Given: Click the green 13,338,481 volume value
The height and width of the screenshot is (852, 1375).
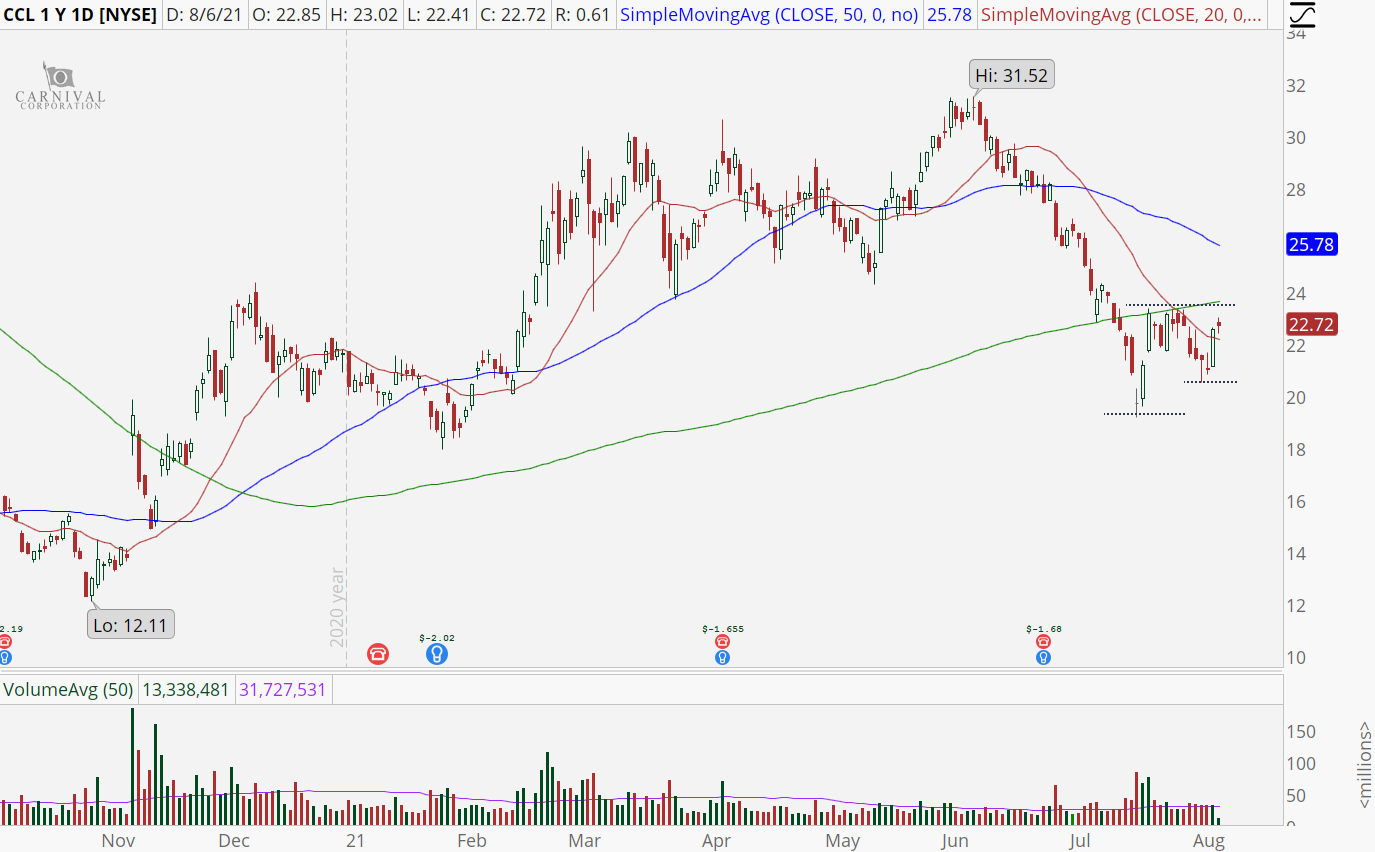Looking at the screenshot, I should pos(186,690).
